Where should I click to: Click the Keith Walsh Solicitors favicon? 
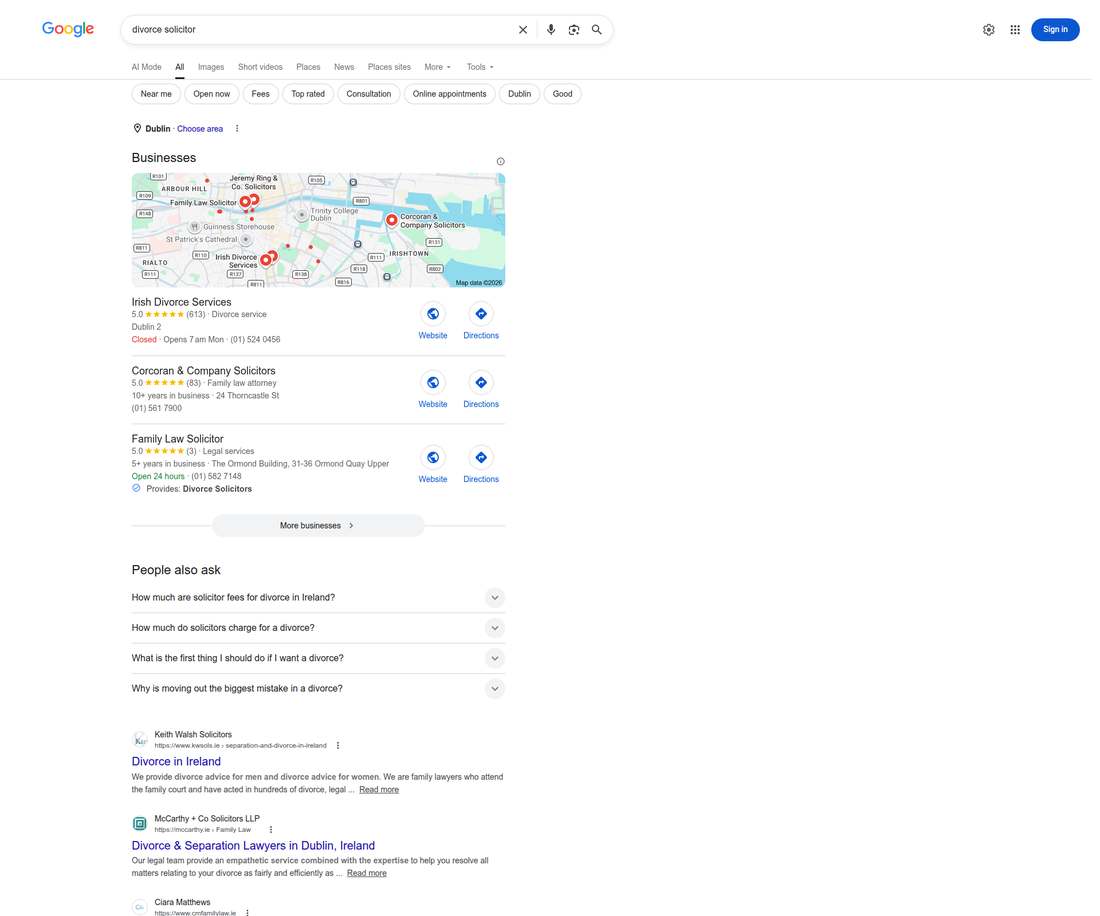pos(140,740)
